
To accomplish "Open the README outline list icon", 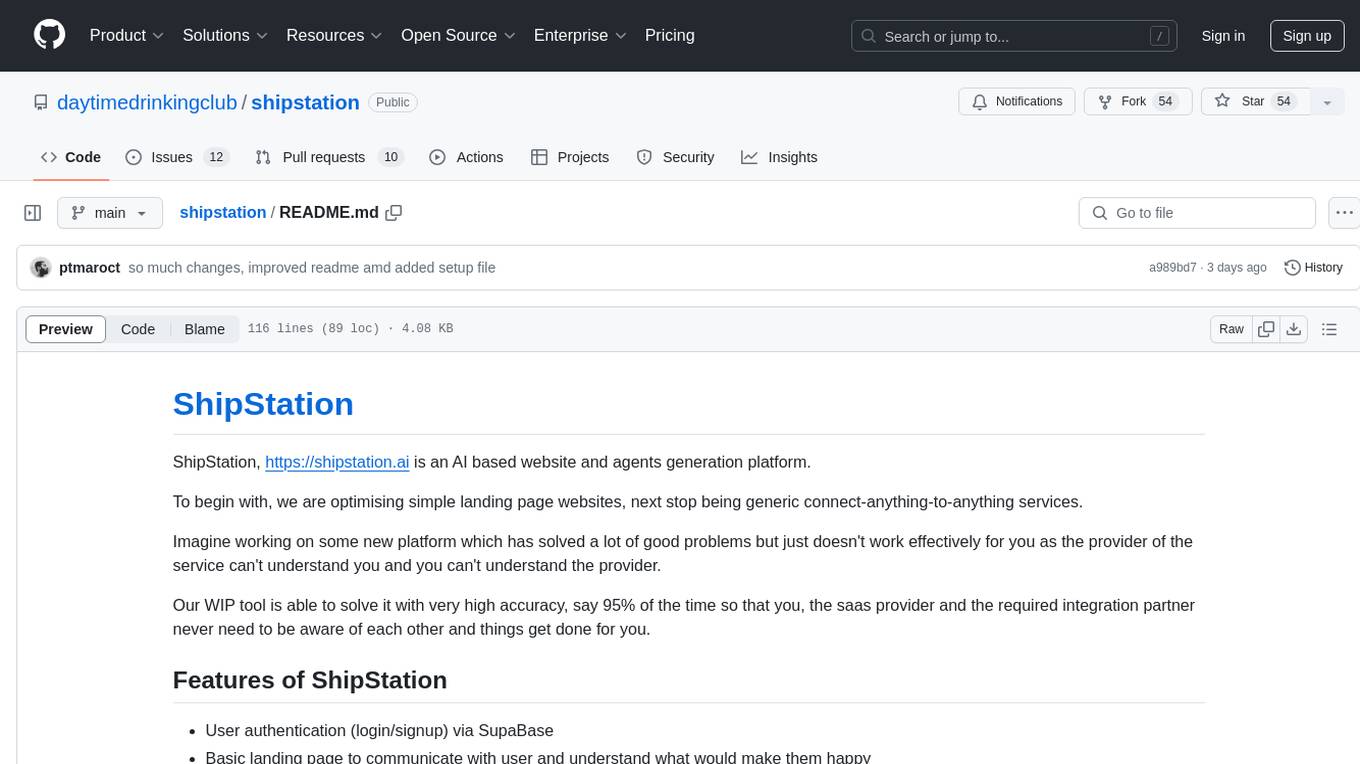I will 1329,329.
